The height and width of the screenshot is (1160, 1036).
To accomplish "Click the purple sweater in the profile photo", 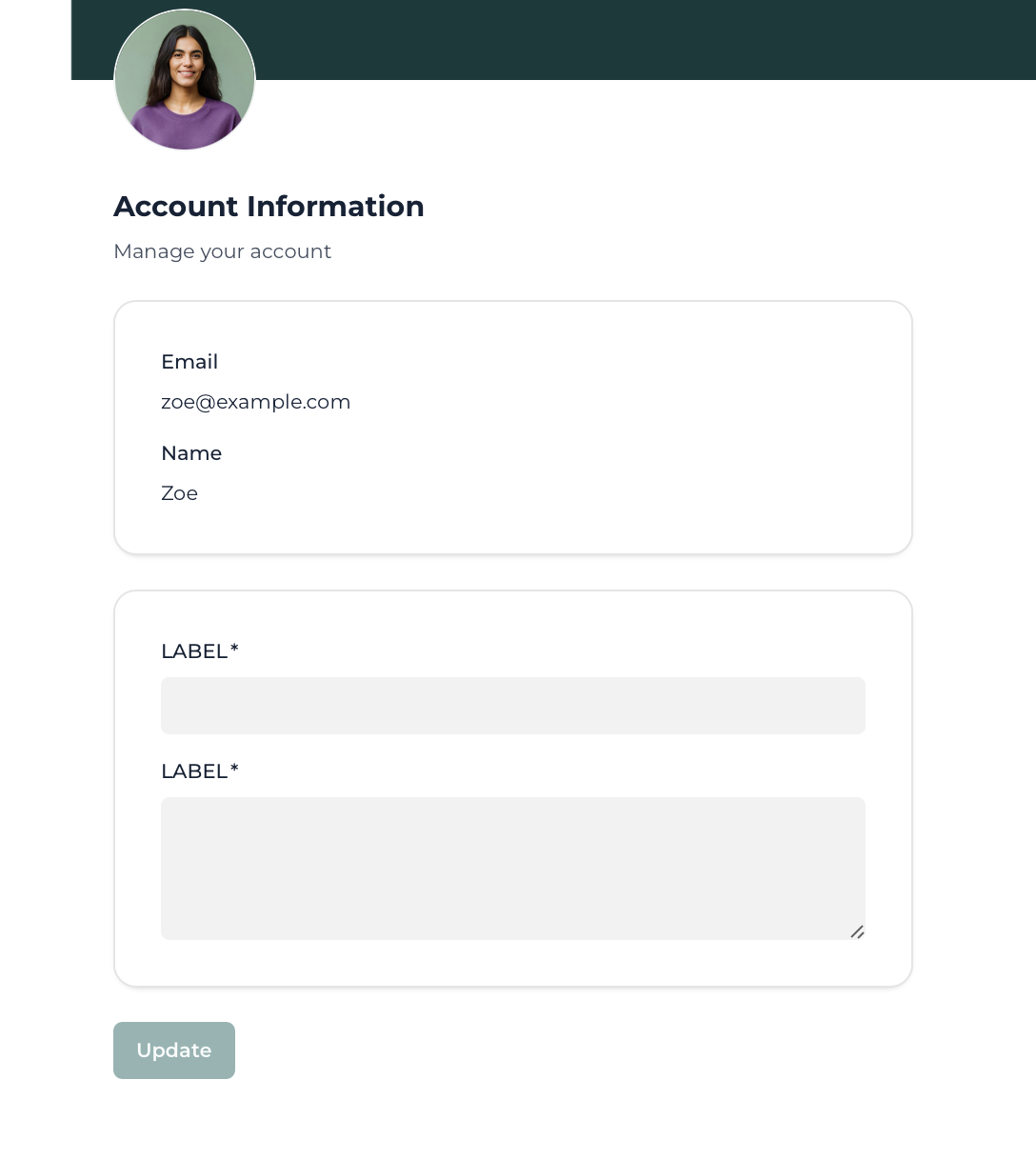I will pos(185,126).
